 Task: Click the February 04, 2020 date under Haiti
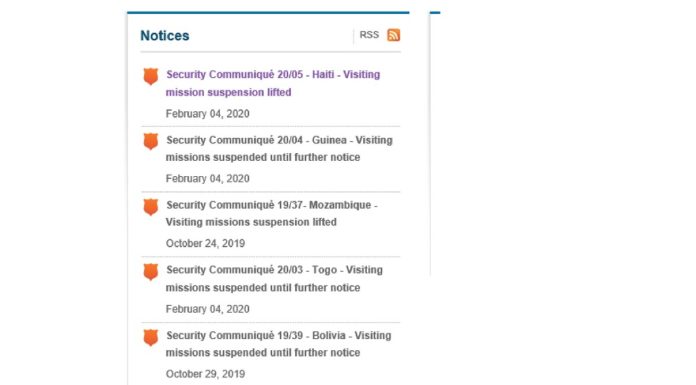(207, 114)
